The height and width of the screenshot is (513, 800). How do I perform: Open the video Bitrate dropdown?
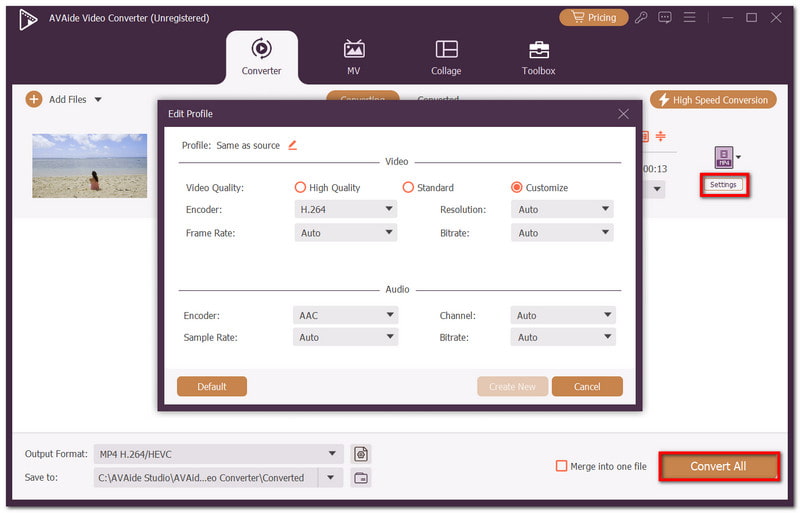click(562, 233)
